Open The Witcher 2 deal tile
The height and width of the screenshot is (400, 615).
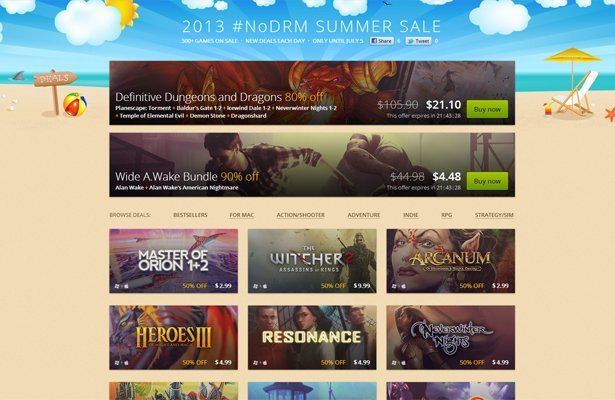point(312,261)
